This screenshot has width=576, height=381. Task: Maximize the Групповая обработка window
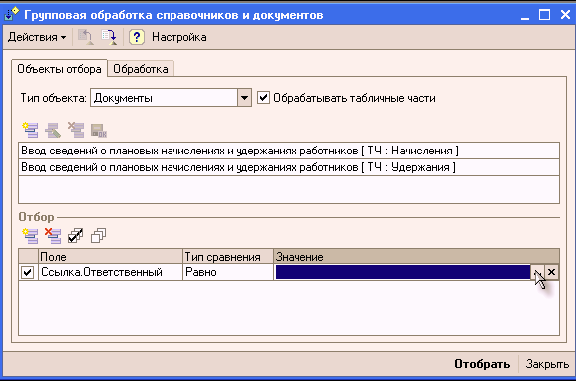click(544, 15)
